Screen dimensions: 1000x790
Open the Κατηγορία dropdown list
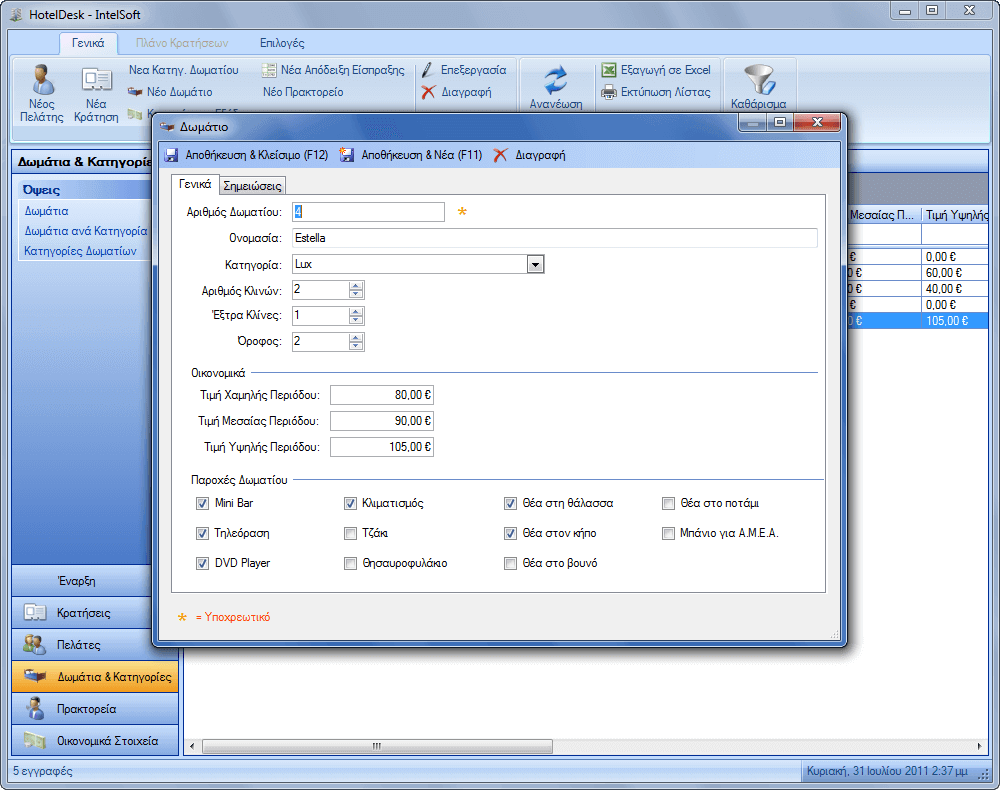pos(535,265)
